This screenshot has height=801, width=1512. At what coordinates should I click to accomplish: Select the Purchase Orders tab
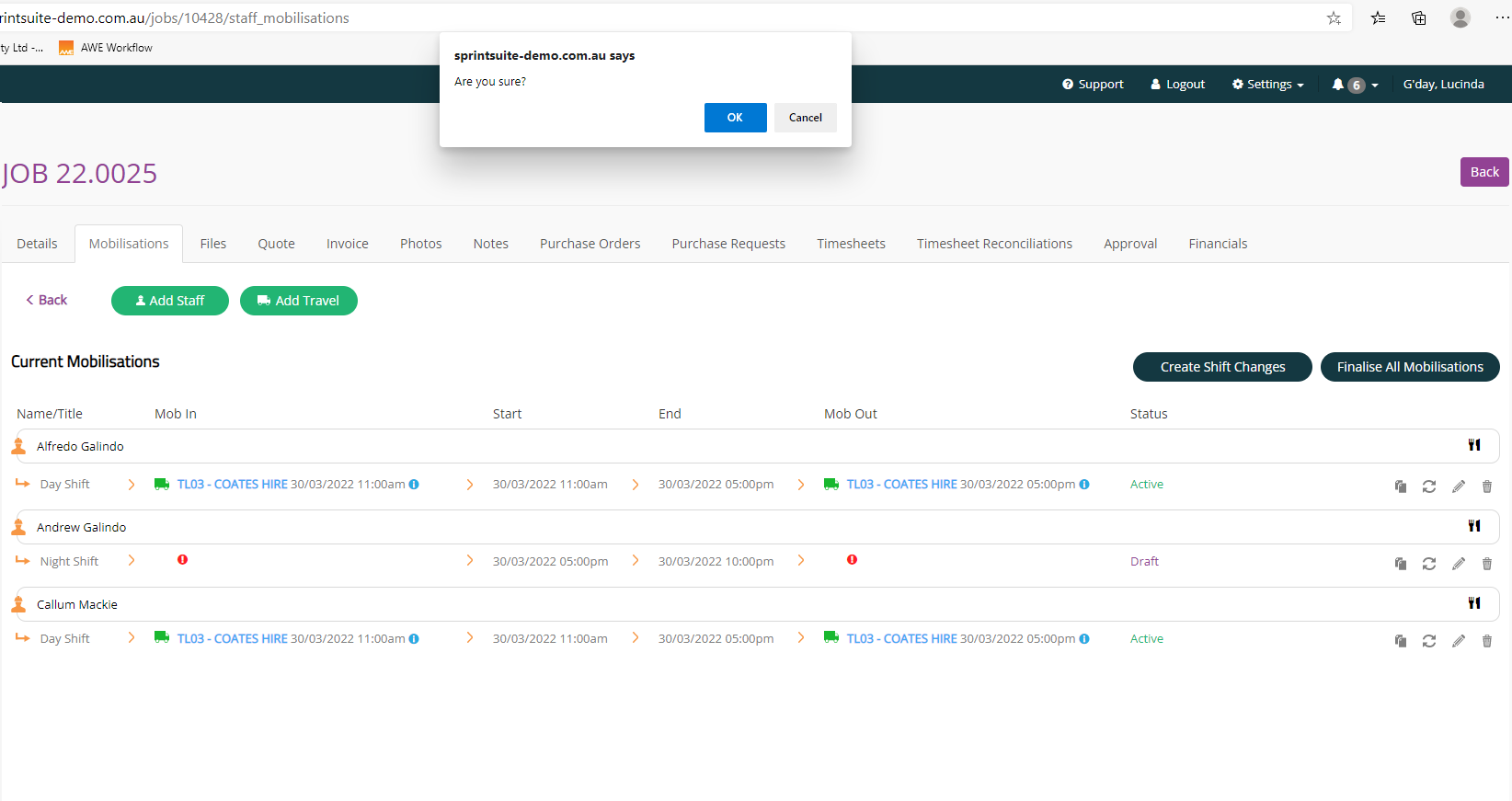click(590, 244)
